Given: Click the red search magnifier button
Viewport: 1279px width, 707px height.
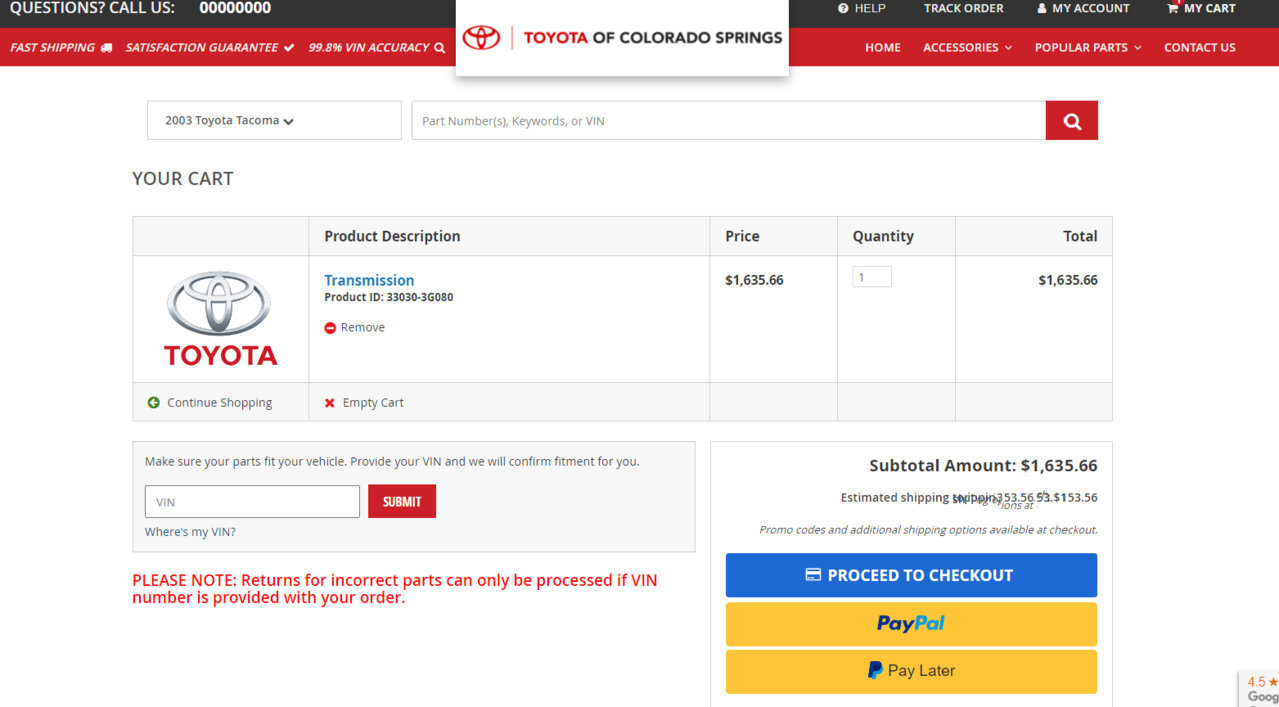Looking at the screenshot, I should [x=1072, y=121].
